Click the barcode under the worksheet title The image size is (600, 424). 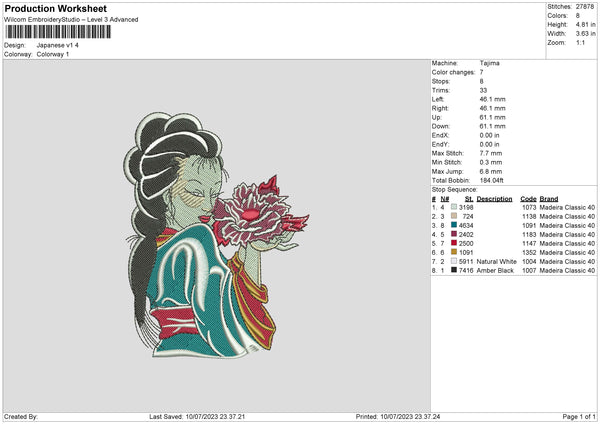tap(58, 32)
